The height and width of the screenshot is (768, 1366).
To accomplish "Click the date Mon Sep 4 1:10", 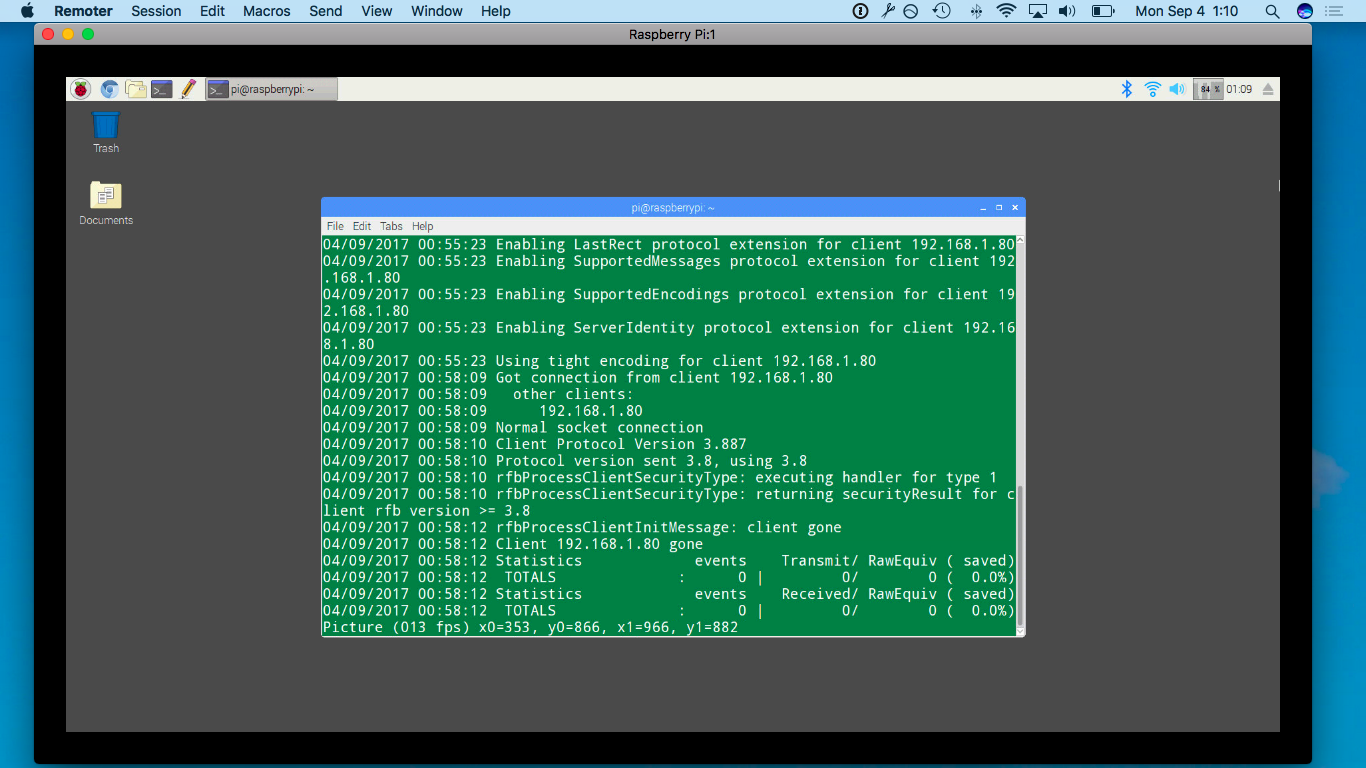I will point(1187,11).
